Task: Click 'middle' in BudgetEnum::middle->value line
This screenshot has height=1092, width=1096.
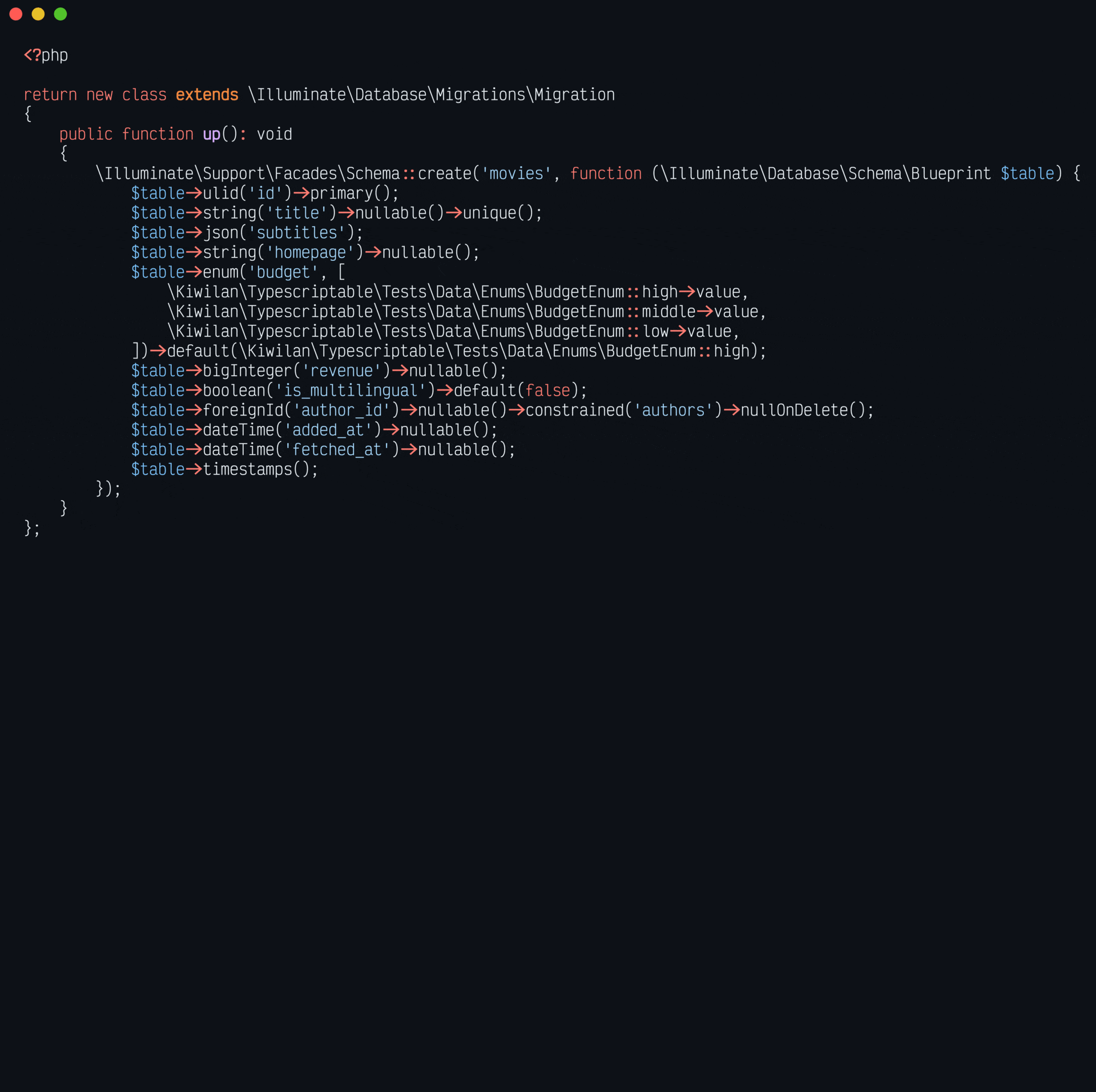Action: pyautogui.click(x=668, y=312)
